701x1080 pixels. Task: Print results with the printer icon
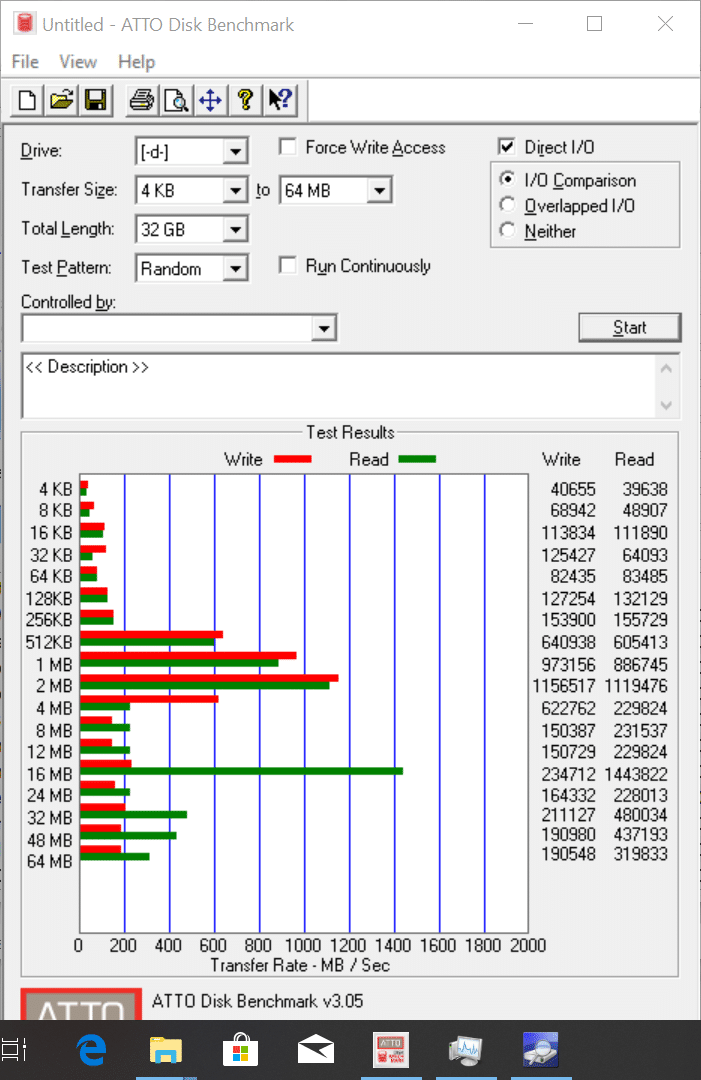pos(142,100)
